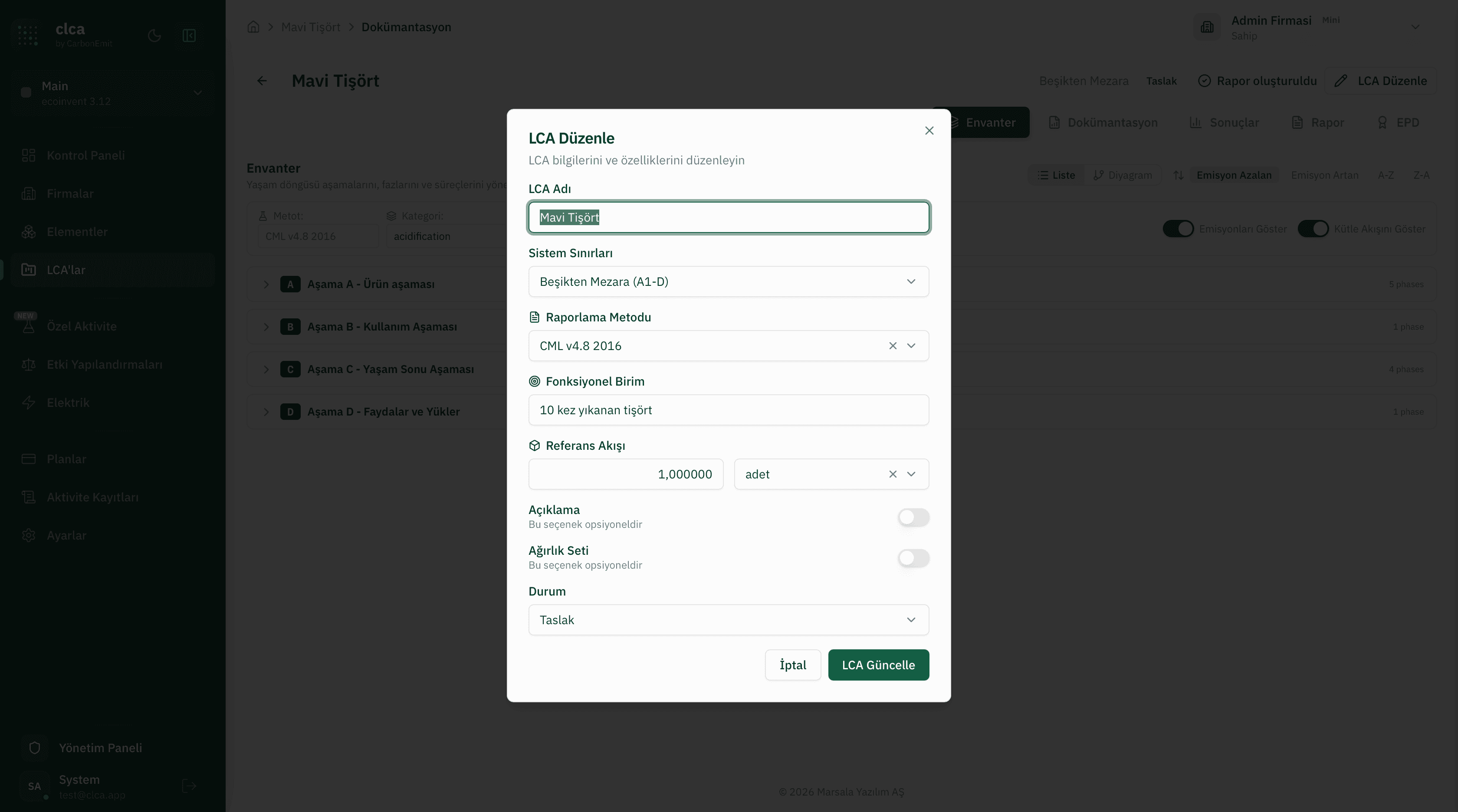Click the LCA Güncelle button
Image resolution: width=1458 pixels, height=812 pixels.
878,665
